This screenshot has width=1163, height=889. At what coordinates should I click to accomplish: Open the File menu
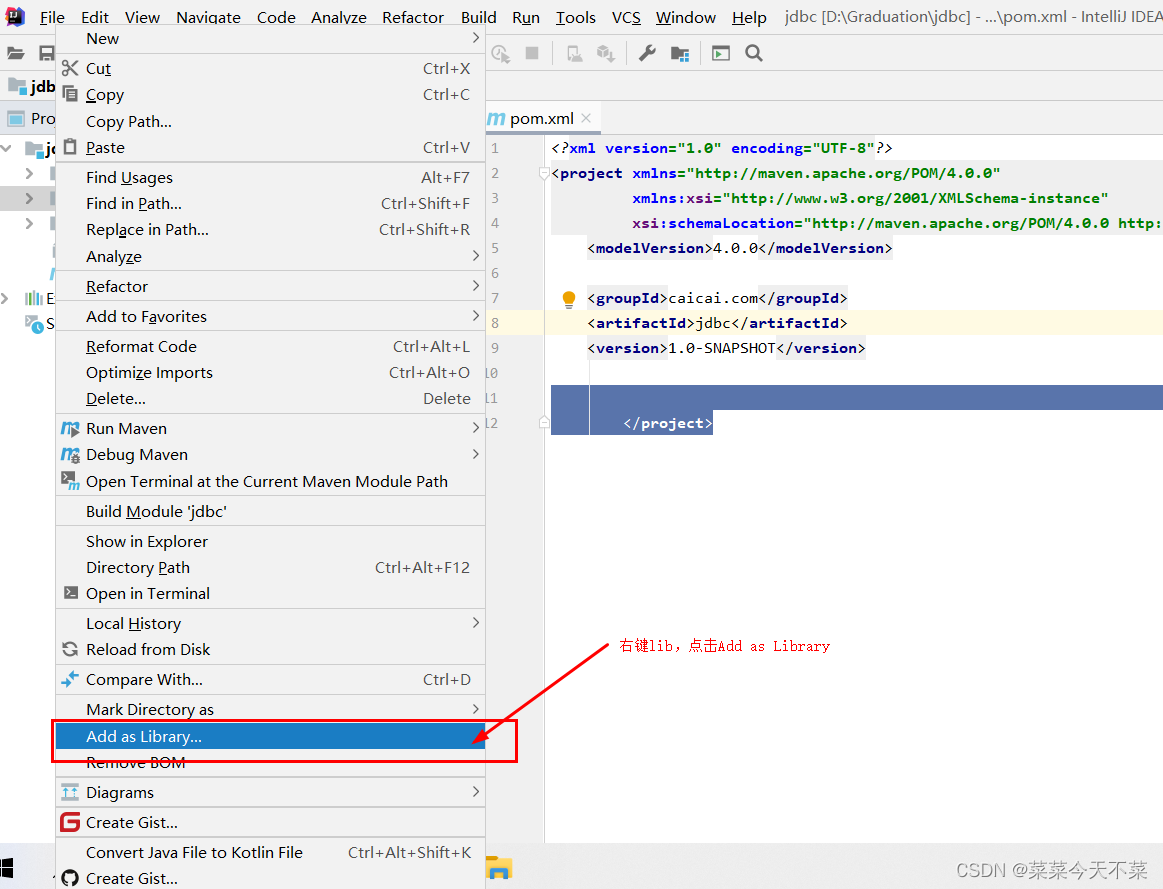52,17
